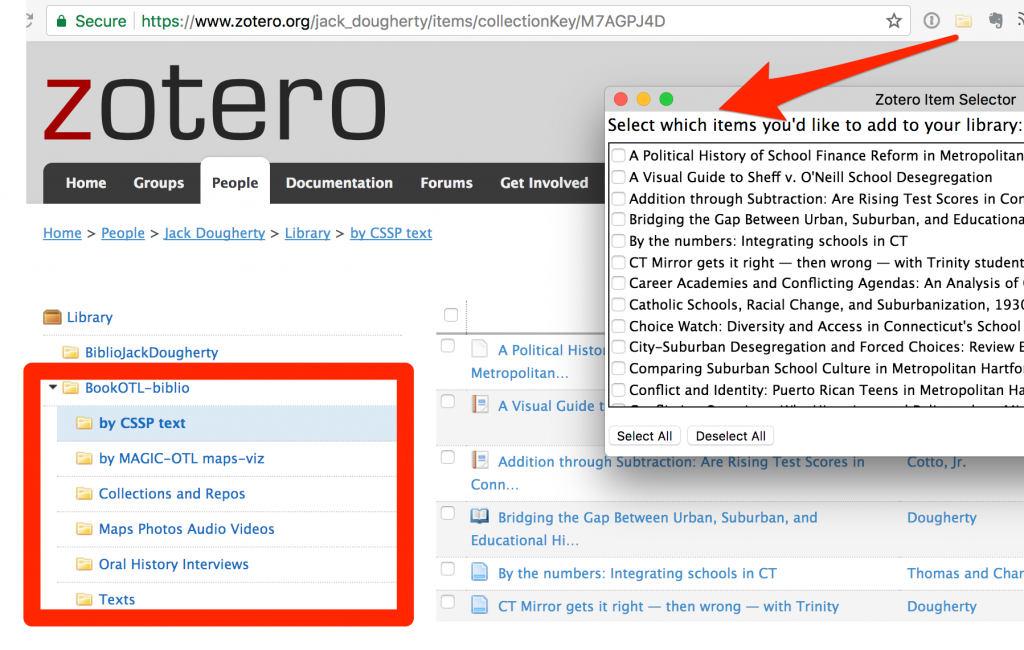Viewport: 1024px width, 650px height.
Task: Tick Career Academies and Conflicting Agendas checkbox
Action: 618,283
